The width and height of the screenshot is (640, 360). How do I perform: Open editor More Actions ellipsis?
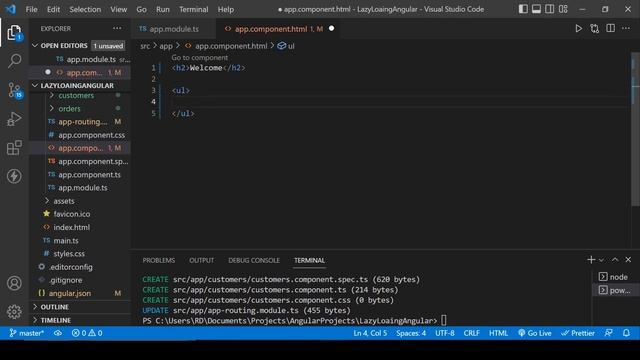point(626,29)
